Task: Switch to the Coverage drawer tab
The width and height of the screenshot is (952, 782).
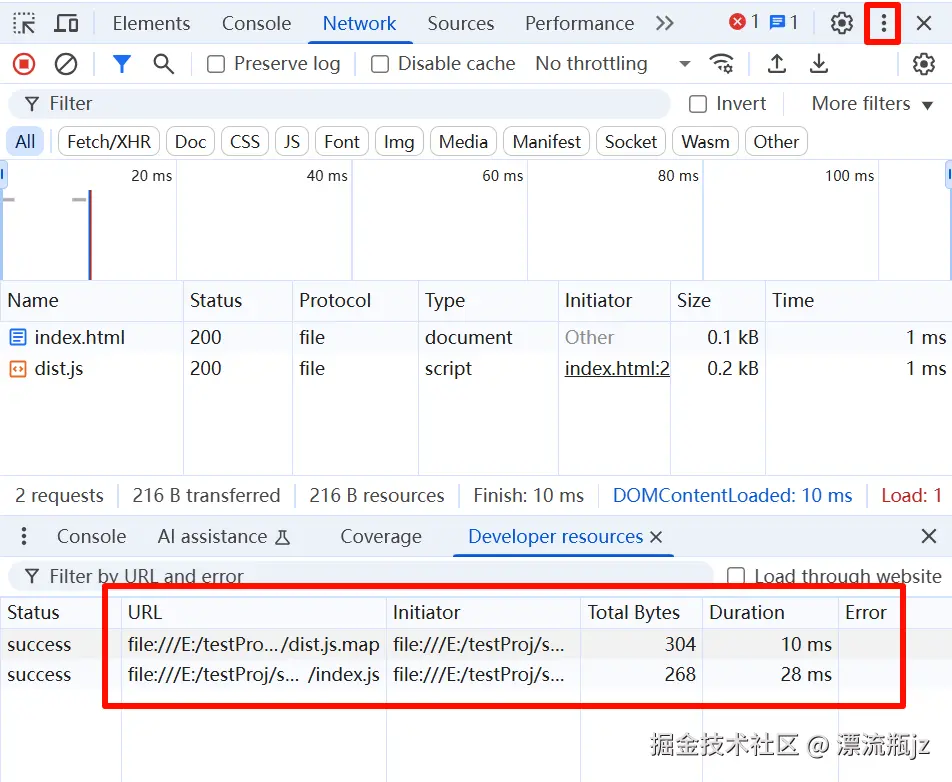Action: tap(381, 537)
